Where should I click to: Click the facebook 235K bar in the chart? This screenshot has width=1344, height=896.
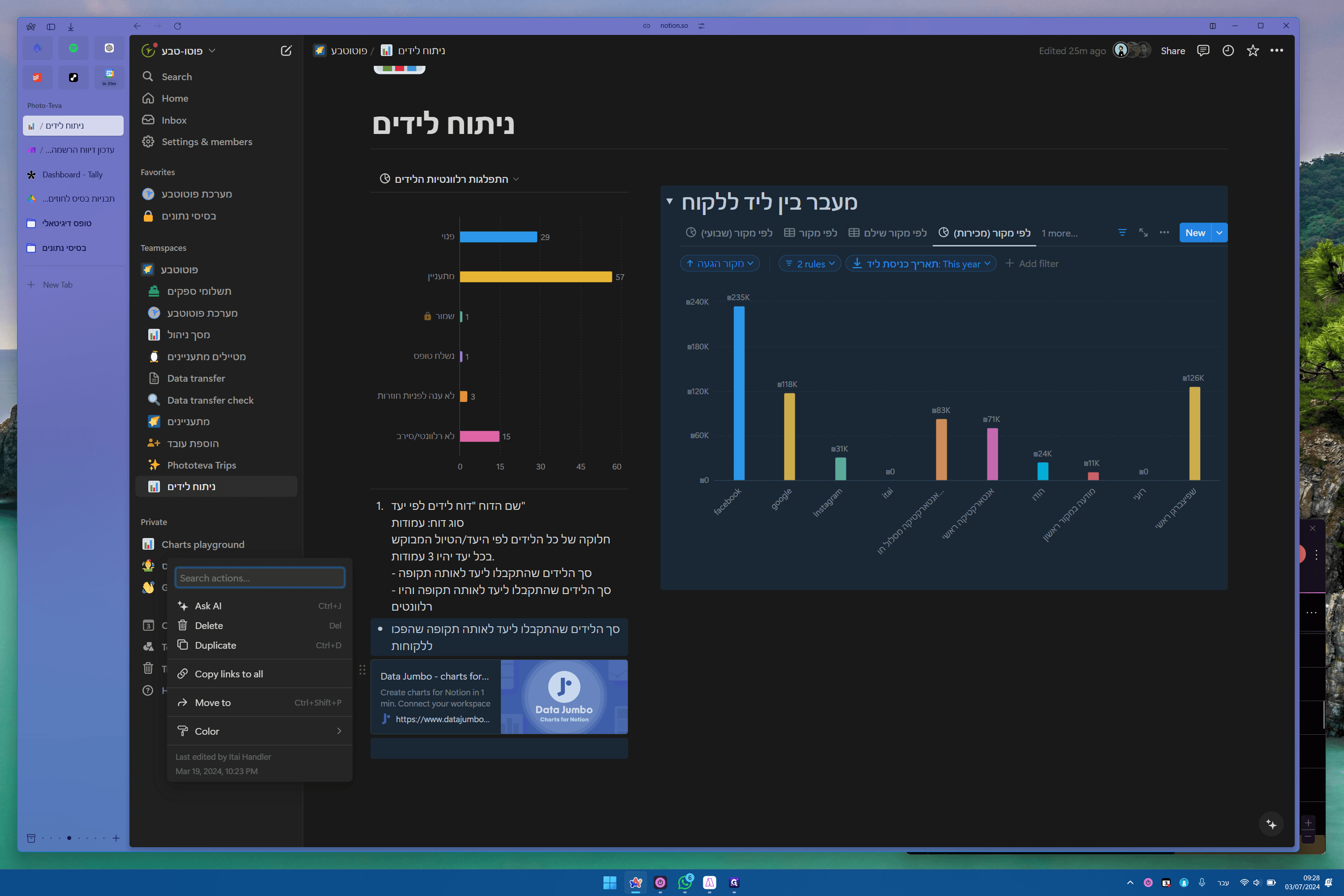tap(739, 393)
